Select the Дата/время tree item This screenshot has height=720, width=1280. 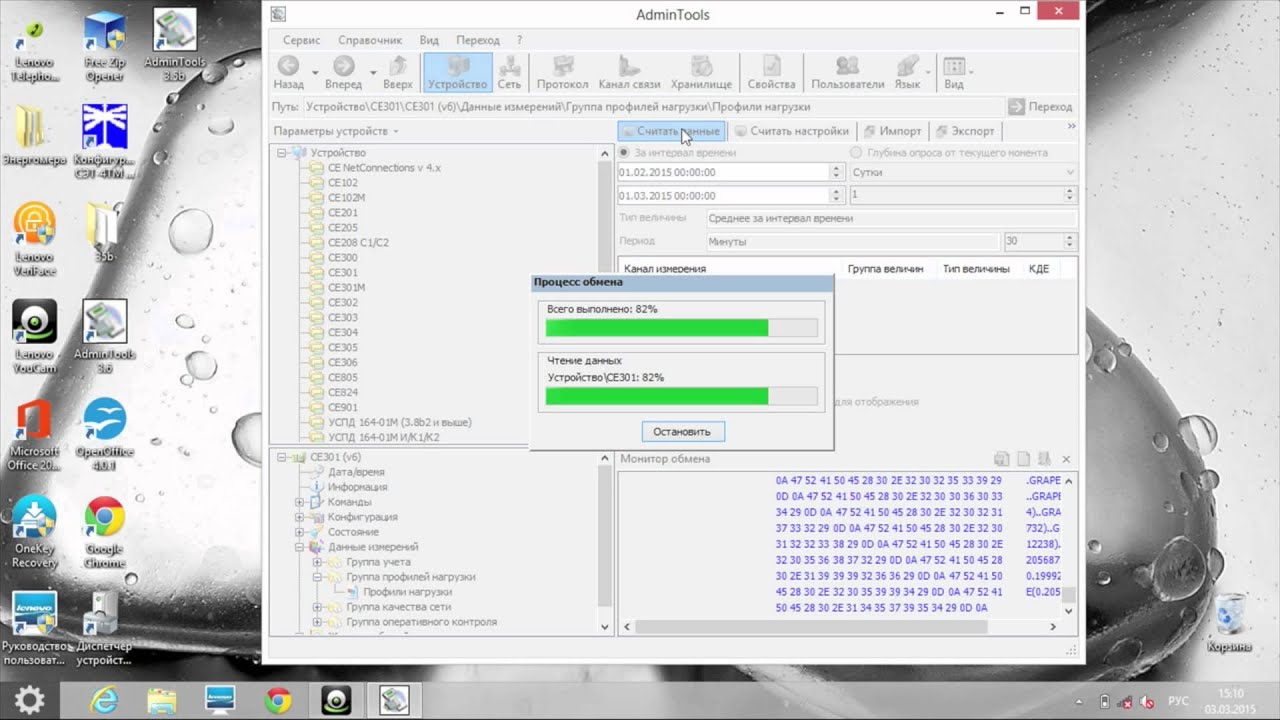click(356, 472)
